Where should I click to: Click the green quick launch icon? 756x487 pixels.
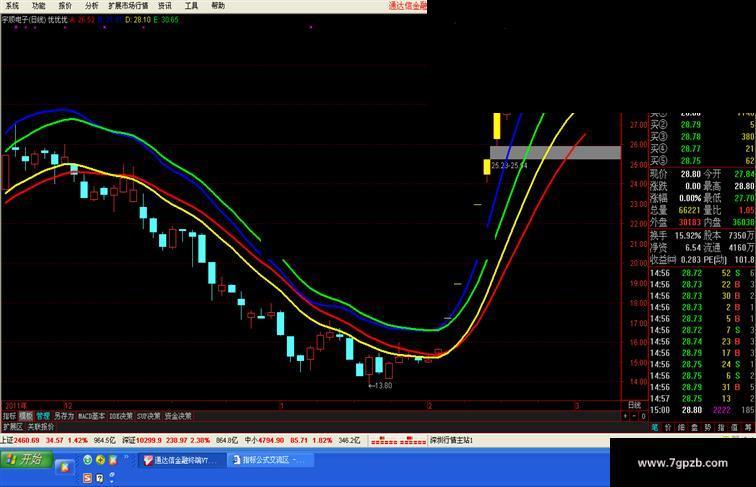tap(87, 460)
